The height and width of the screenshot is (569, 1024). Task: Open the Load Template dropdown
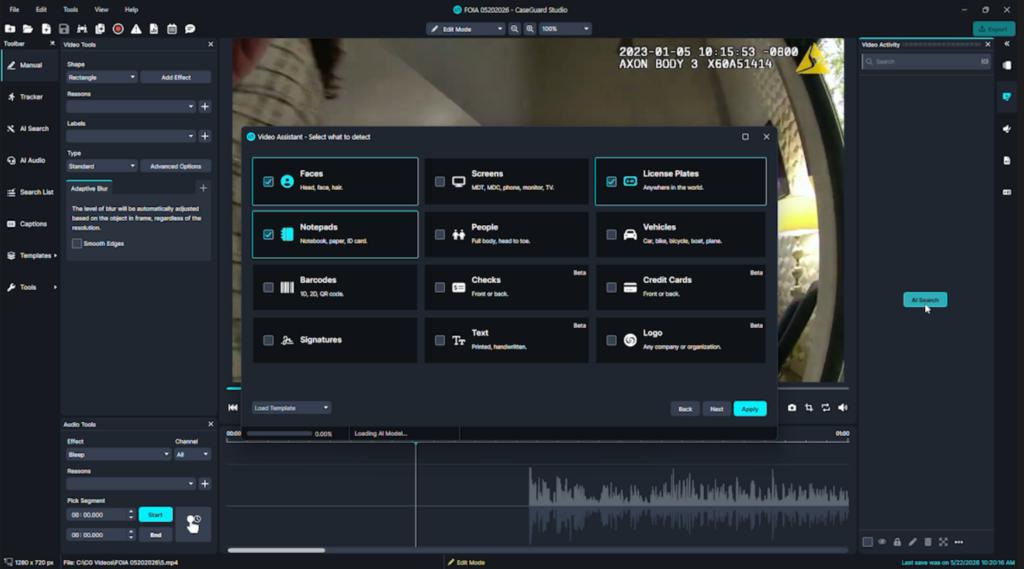click(x=291, y=408)
